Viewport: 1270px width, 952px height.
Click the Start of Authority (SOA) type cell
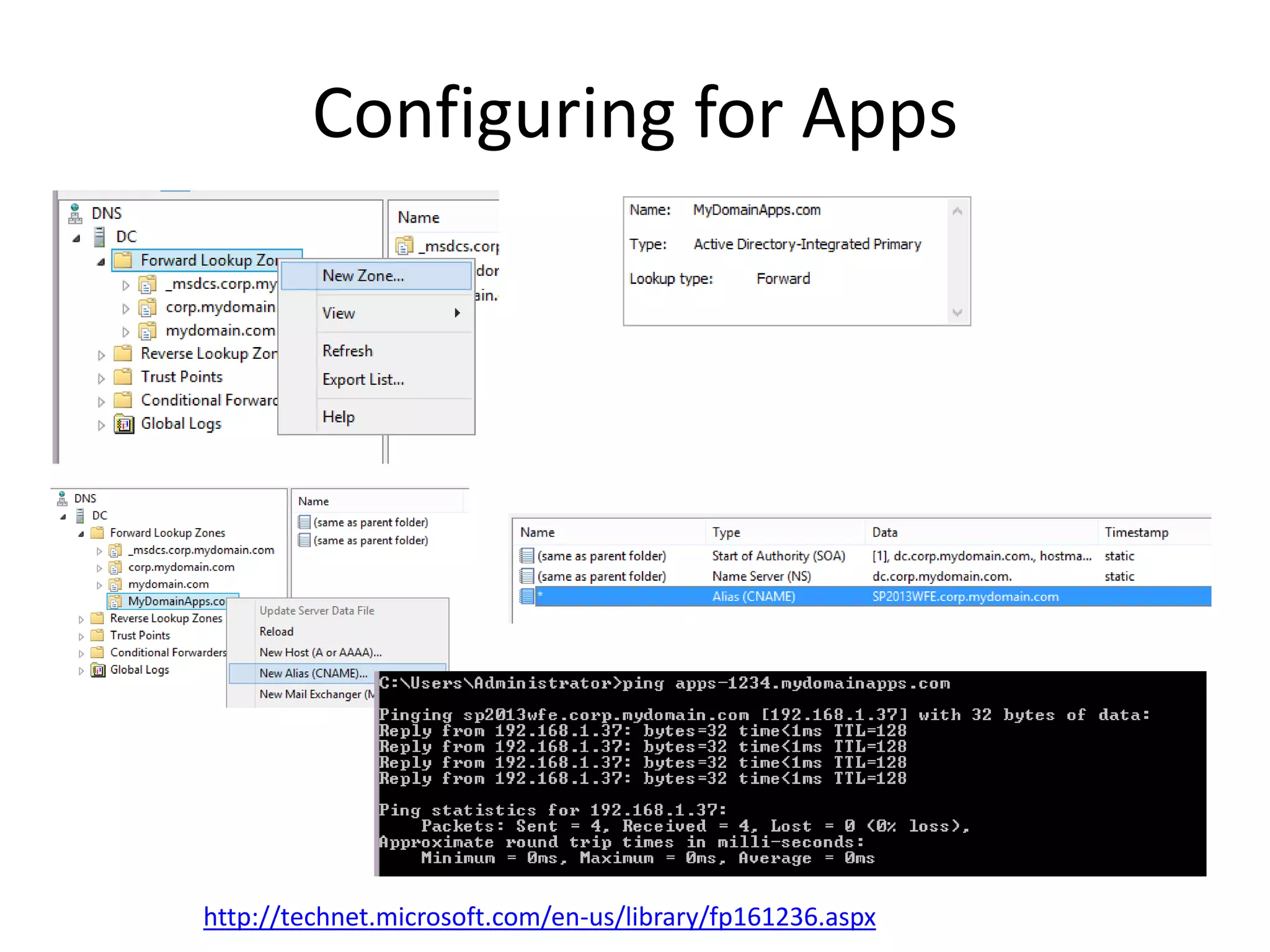[x=779, y=556]
